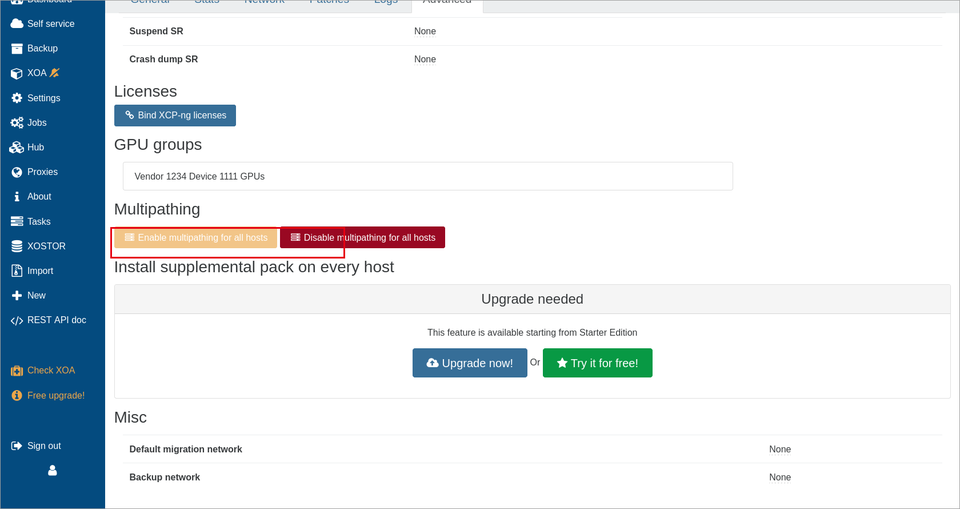The width and height of the screenshot is (960, 509).
Task: Open the Advanced tab
Action: pos(447,3)
